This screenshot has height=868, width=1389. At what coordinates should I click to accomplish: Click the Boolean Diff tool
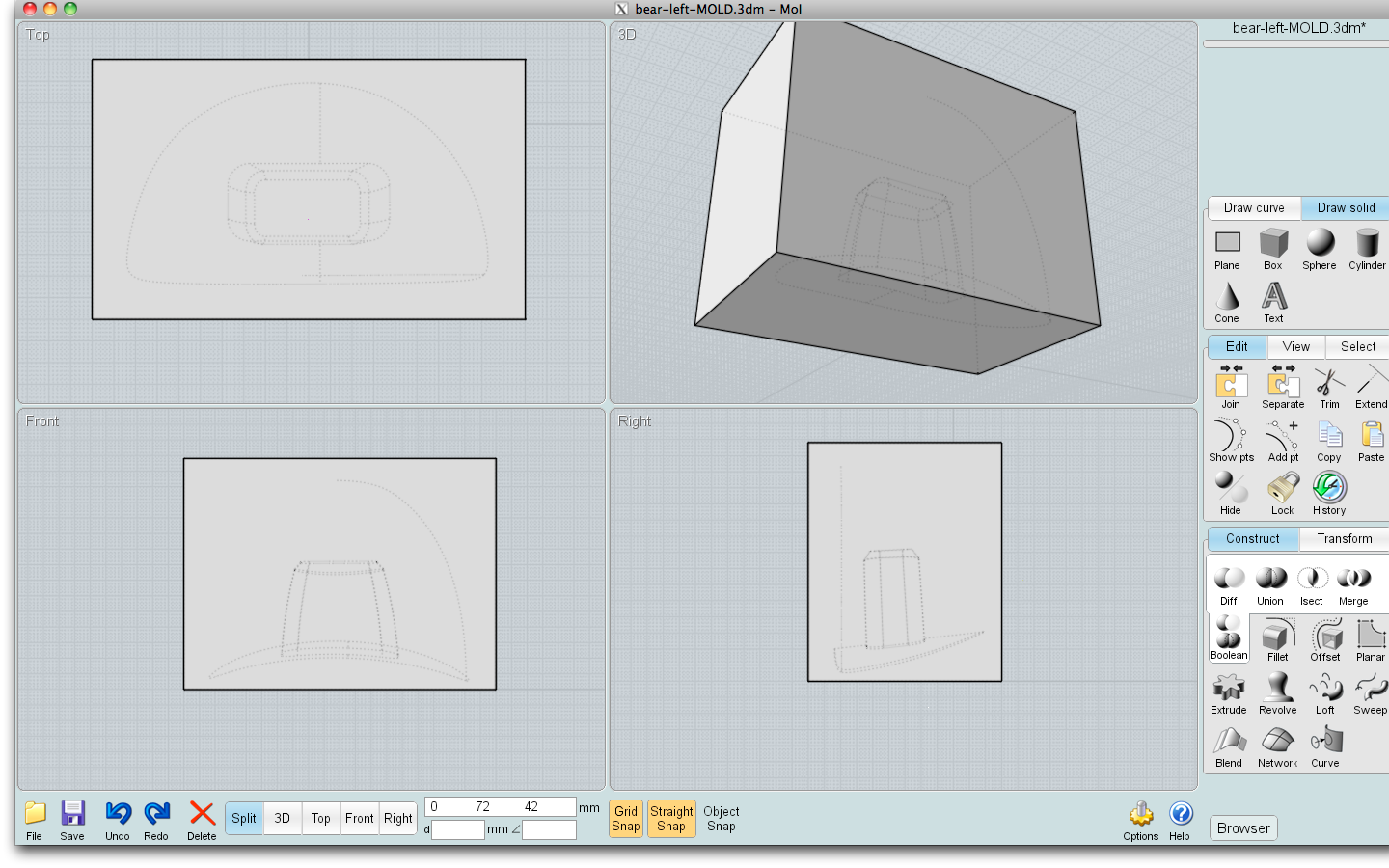(1229, 585)
